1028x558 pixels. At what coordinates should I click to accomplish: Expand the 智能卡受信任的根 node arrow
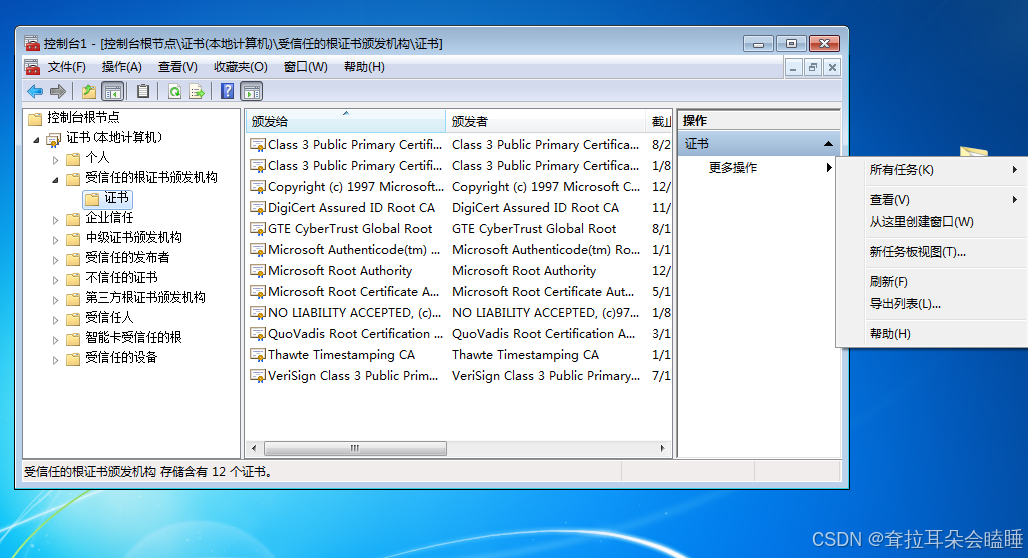click(56, 340)
